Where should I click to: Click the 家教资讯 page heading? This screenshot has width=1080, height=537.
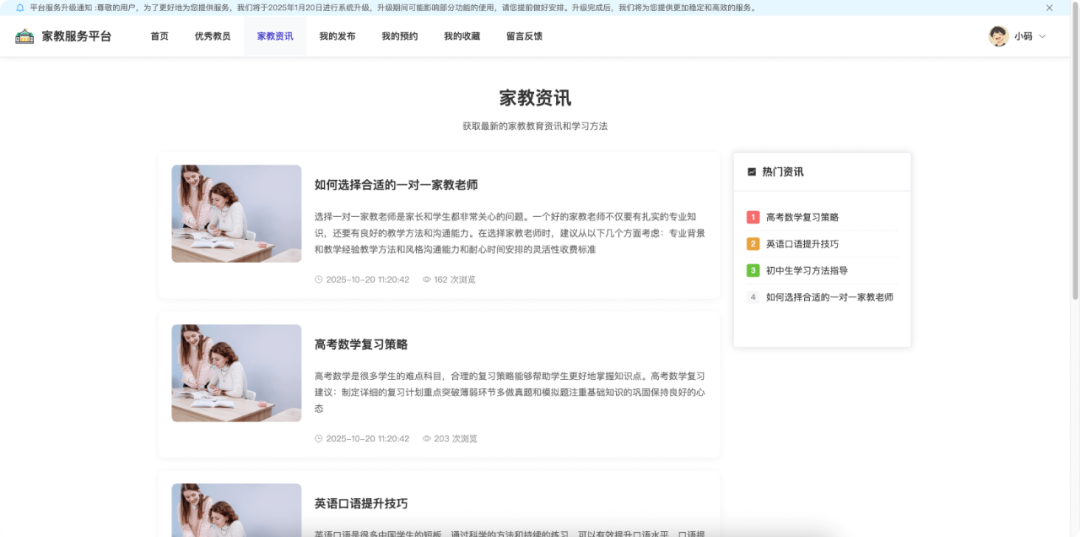535,98
